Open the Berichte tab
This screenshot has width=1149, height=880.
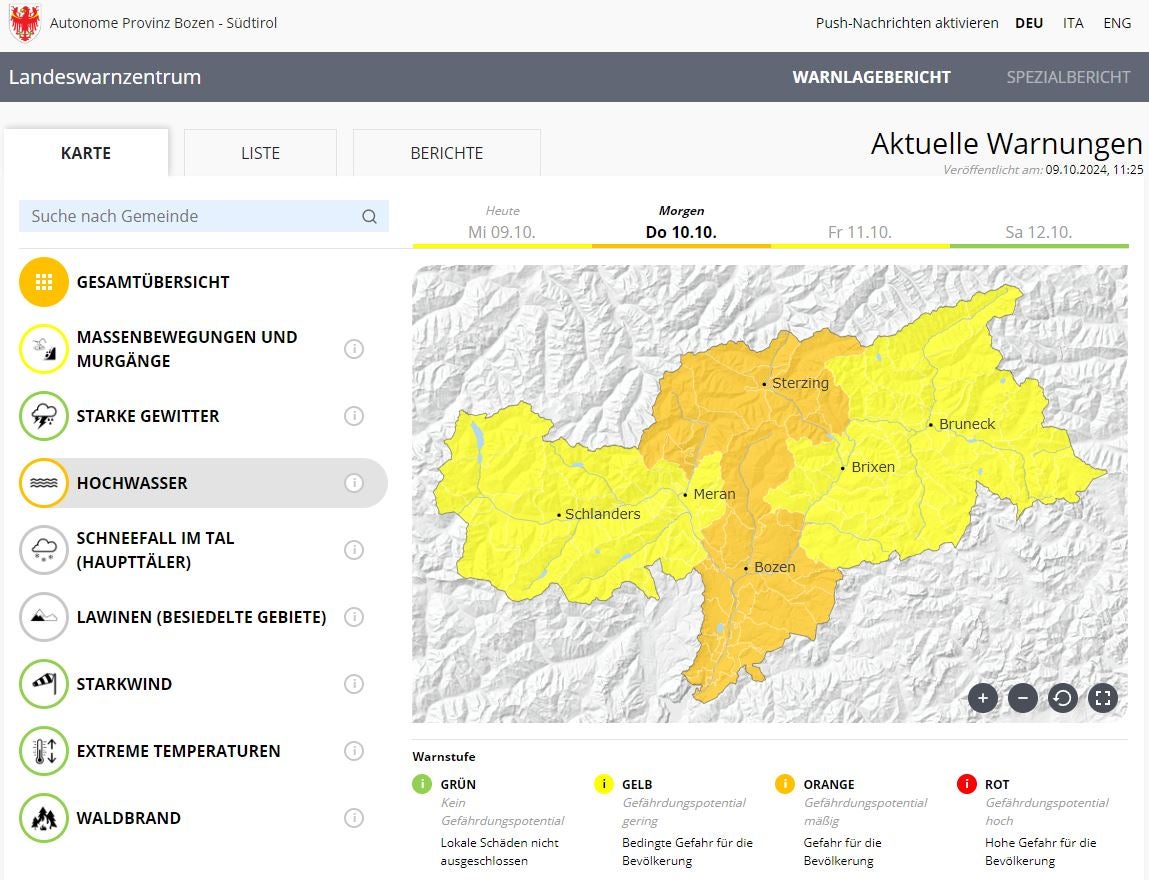446,153
